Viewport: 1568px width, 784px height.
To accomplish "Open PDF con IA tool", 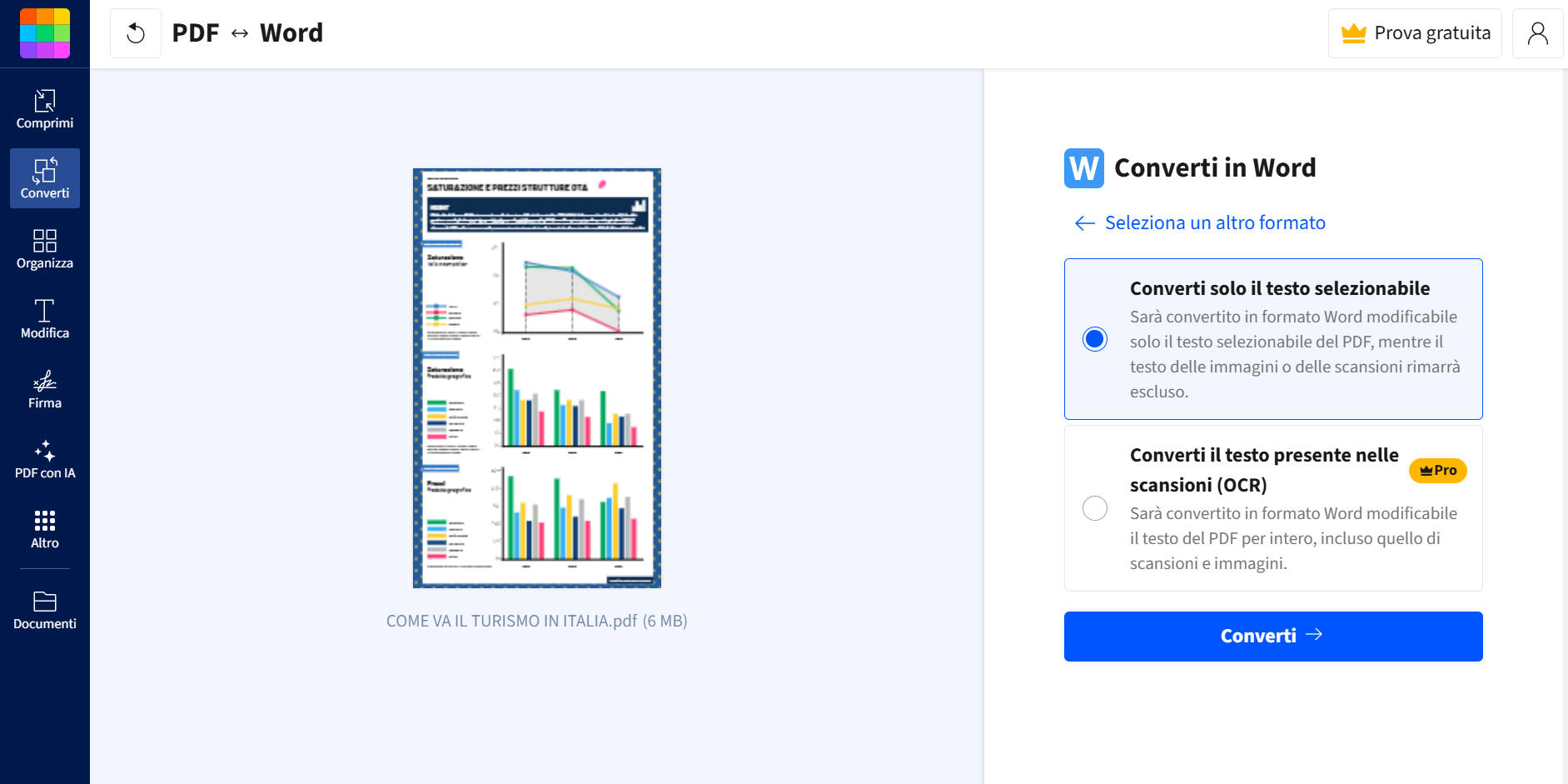I will 45,459.
